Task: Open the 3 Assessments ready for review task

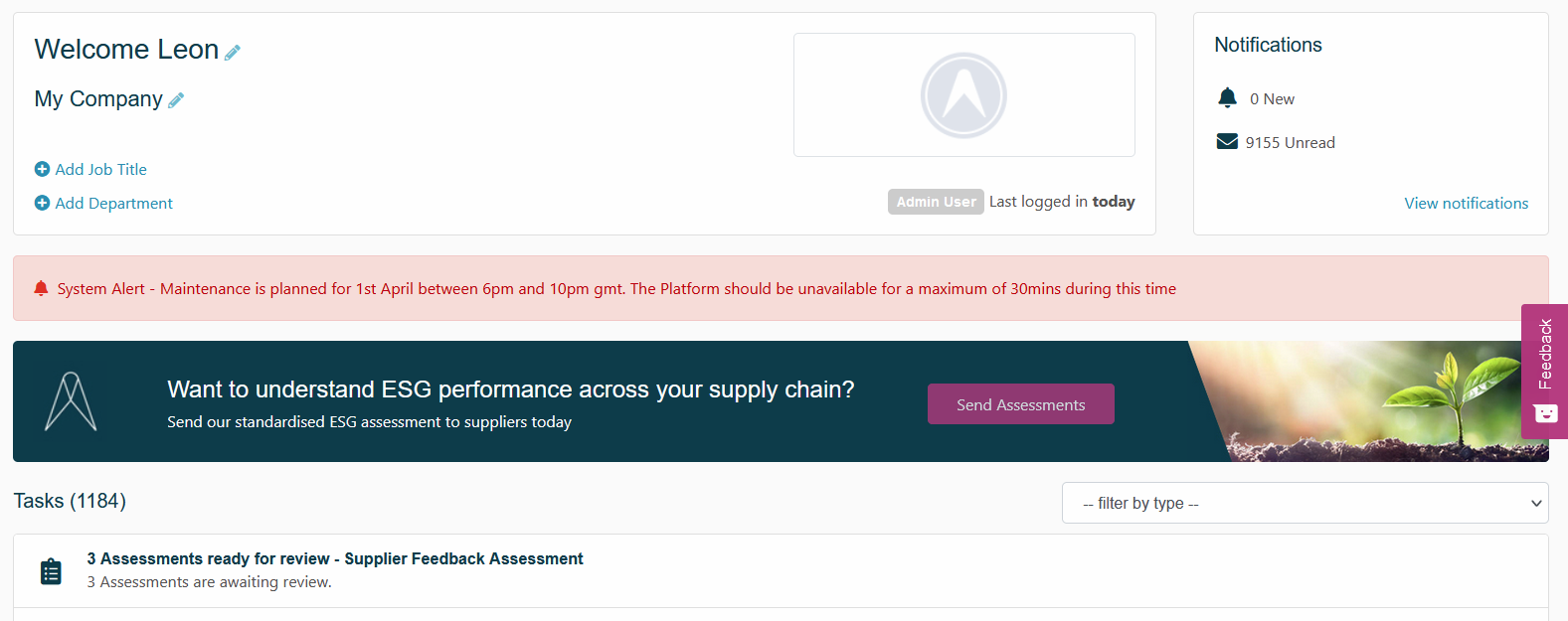Action: [x=334, y=559]
